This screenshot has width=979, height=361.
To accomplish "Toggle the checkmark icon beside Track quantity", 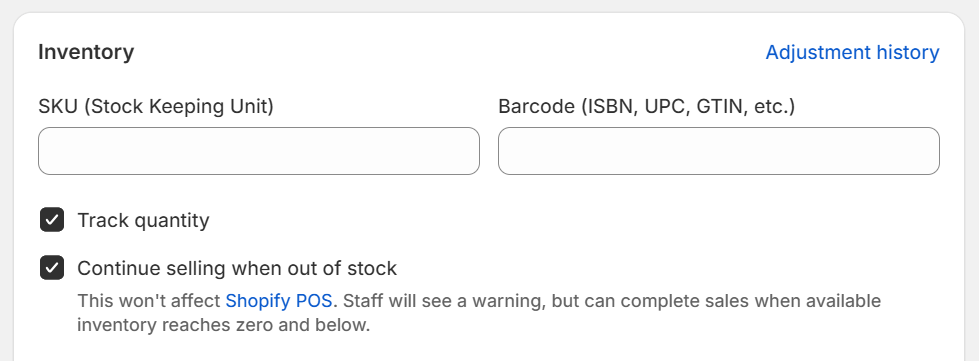I will (x=52, y=220).
